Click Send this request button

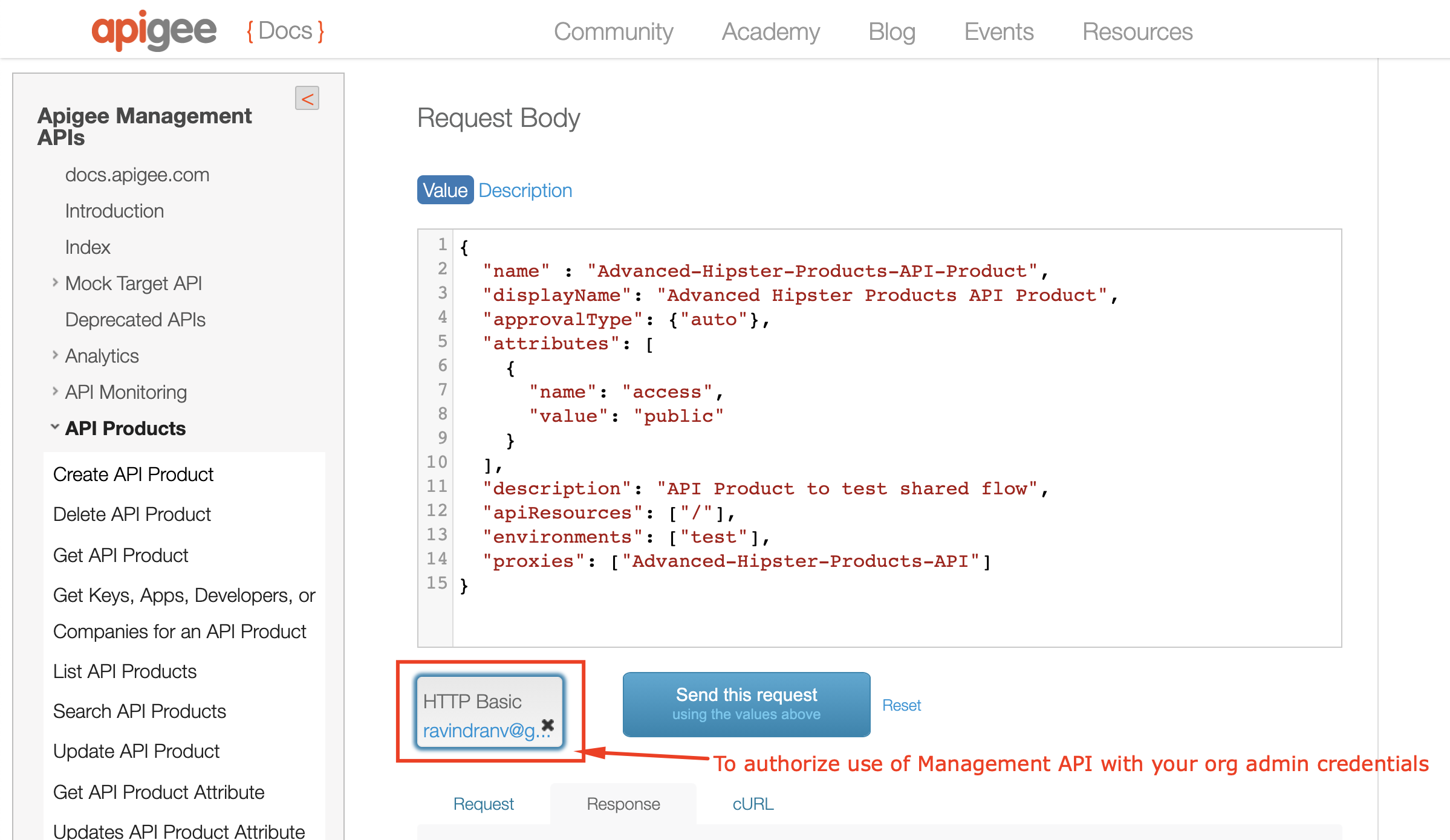click(x=747, y=704)
